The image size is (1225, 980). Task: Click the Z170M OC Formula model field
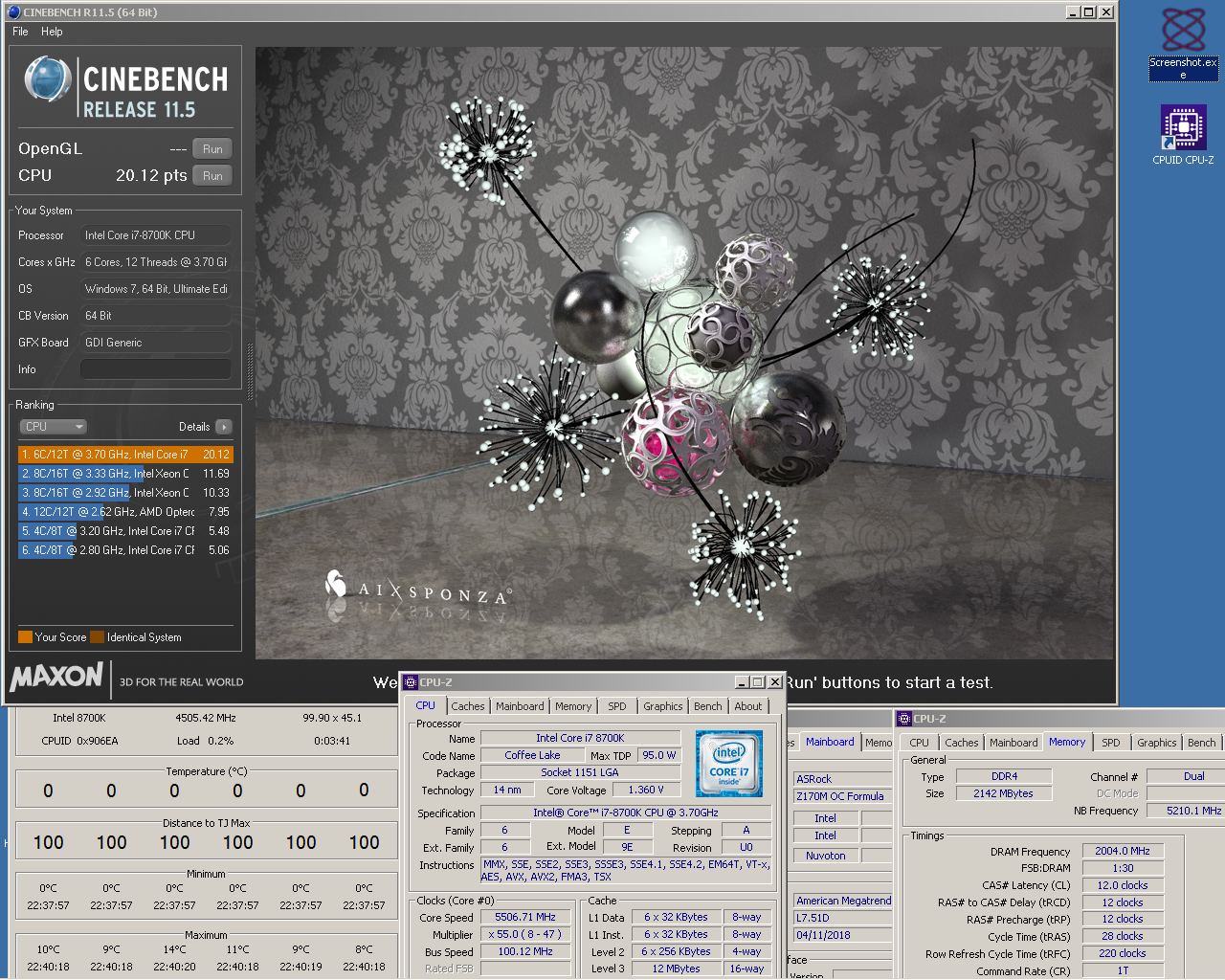coord(843,796)
